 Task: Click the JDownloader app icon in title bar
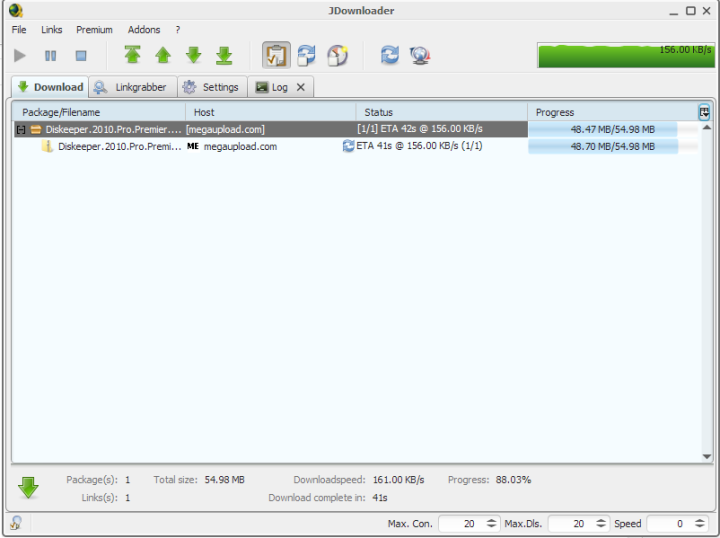coord(16,10)
